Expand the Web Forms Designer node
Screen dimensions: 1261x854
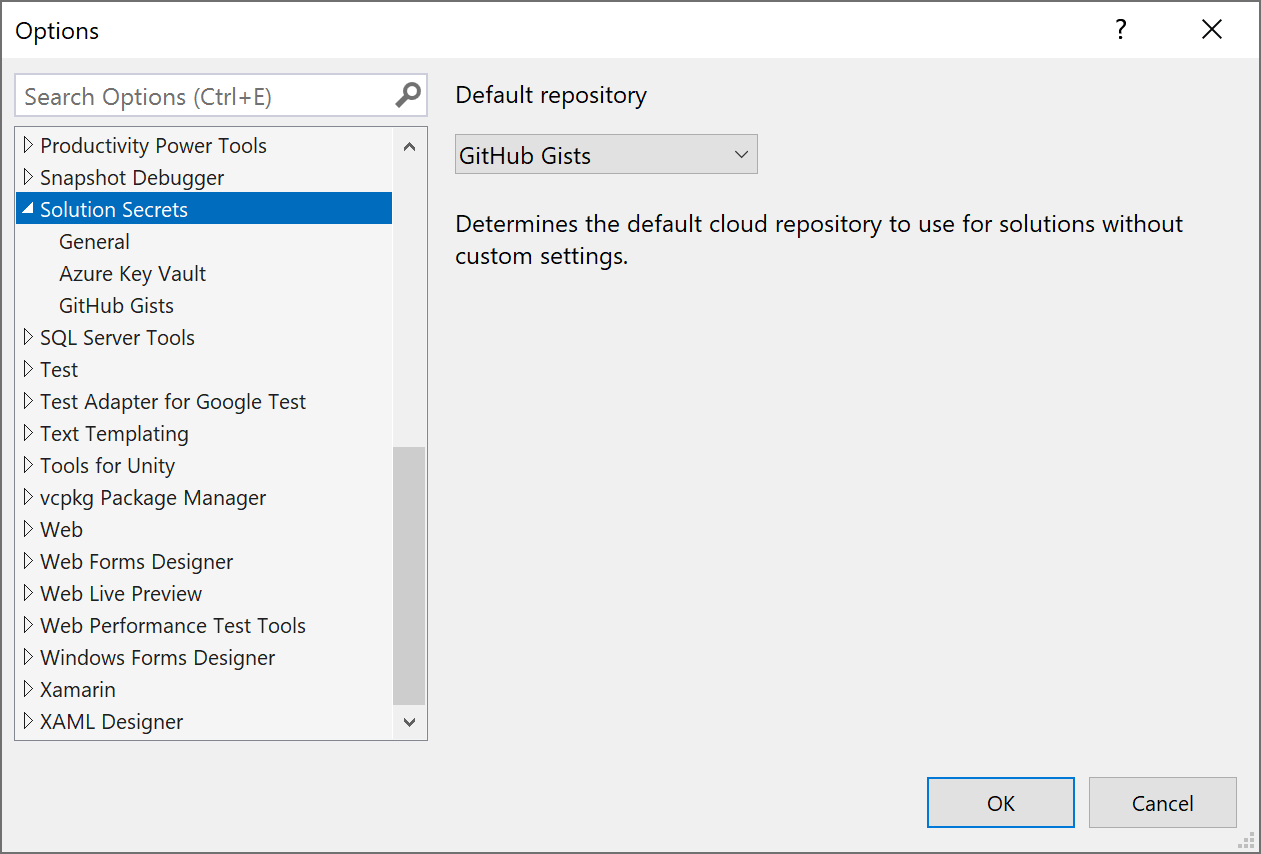(x=27, y=561)
